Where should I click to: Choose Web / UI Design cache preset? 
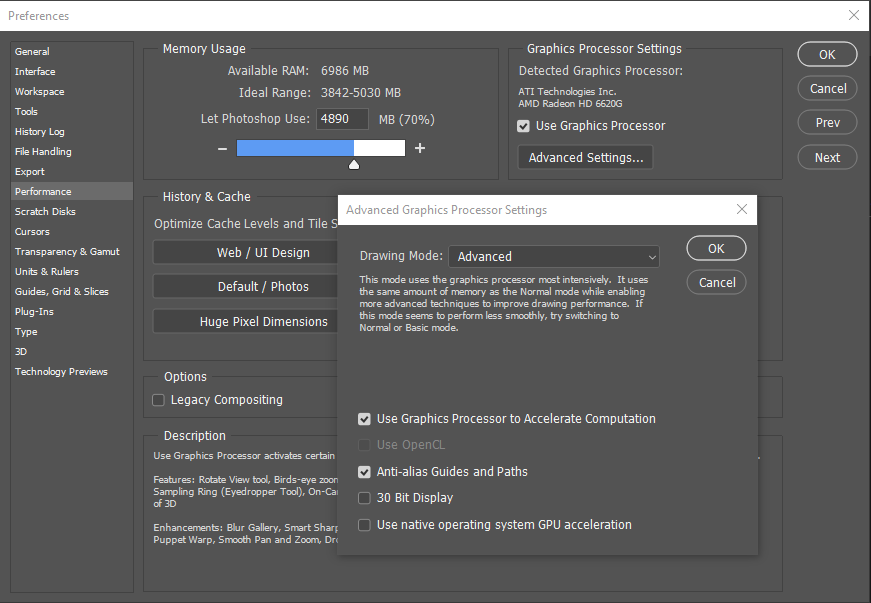coord(246,253)
